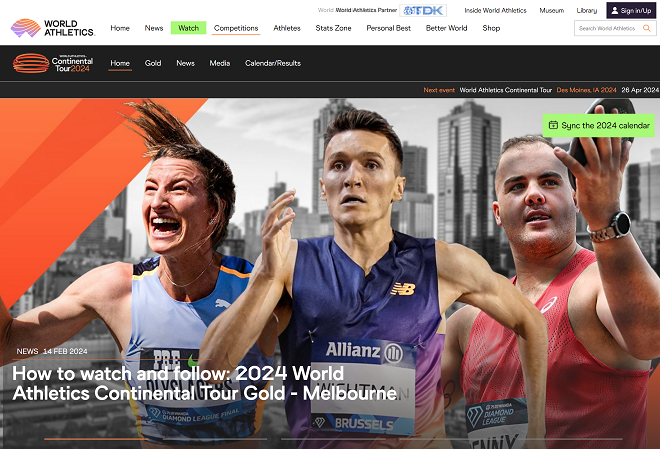Screen dimensions: 660x449
Task: Open the Media tab
Action: click(x=220, y=63)
